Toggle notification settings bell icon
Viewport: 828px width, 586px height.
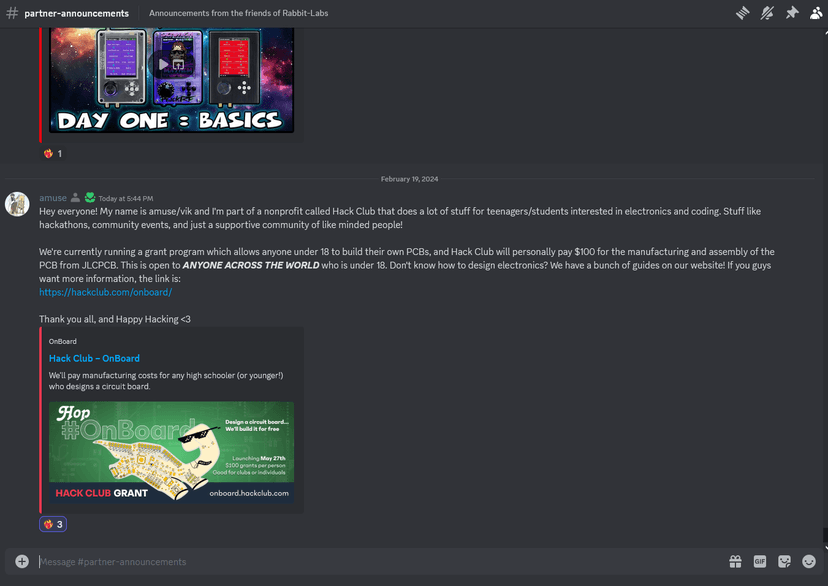pos(767,13)
